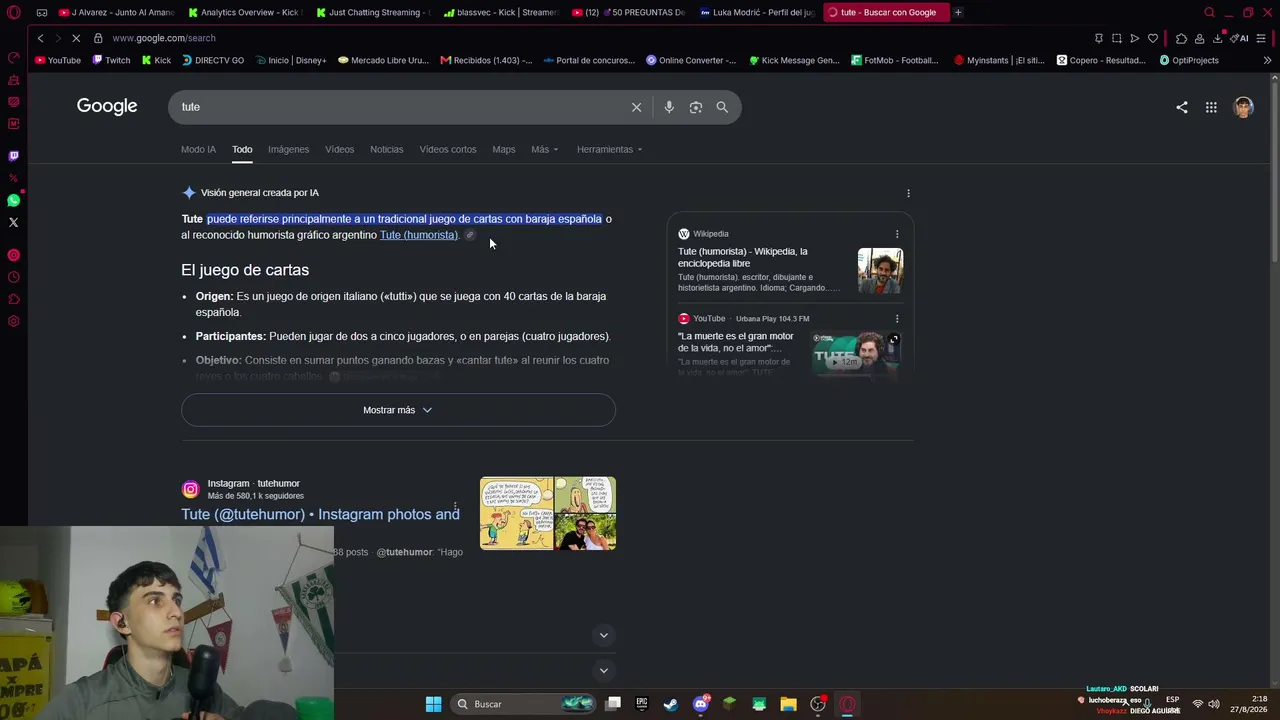Viewport: 1280px width, 720px height.
Task: Search open tabs with the magnifier
Action: click(x=1209, y=12)
